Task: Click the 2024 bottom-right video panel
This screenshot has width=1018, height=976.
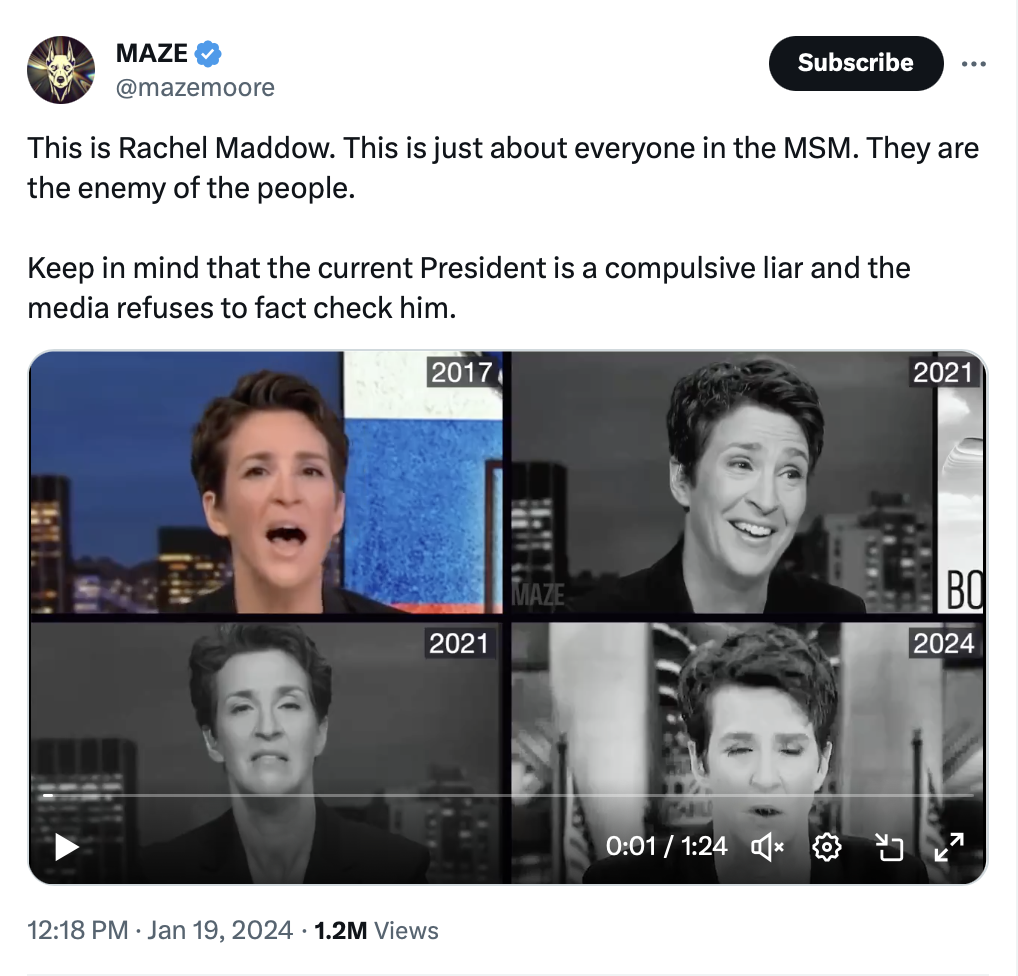Action: pyautogui.click(x=747, y=752)
